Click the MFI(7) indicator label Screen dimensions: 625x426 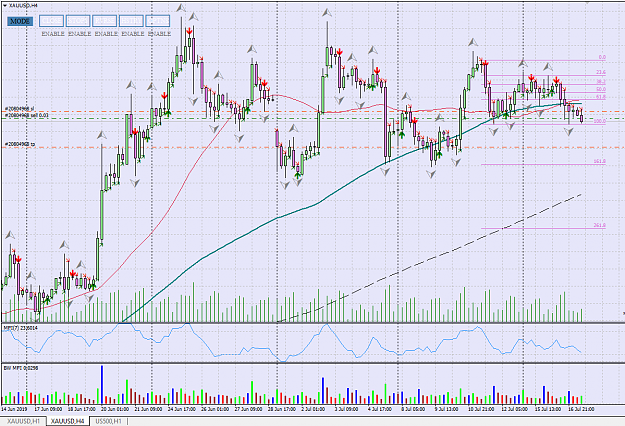[x=21, y=328]
